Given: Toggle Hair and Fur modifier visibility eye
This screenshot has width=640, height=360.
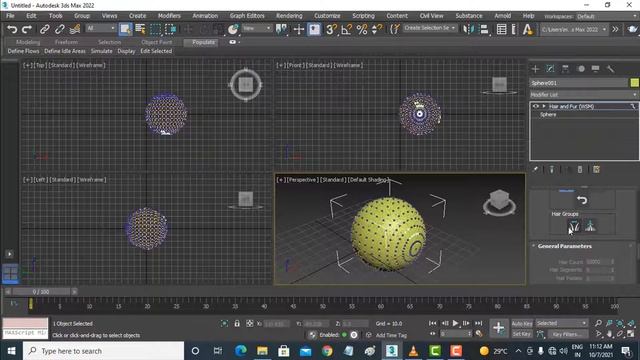Looking at the screenshot, I should [536, 106].
